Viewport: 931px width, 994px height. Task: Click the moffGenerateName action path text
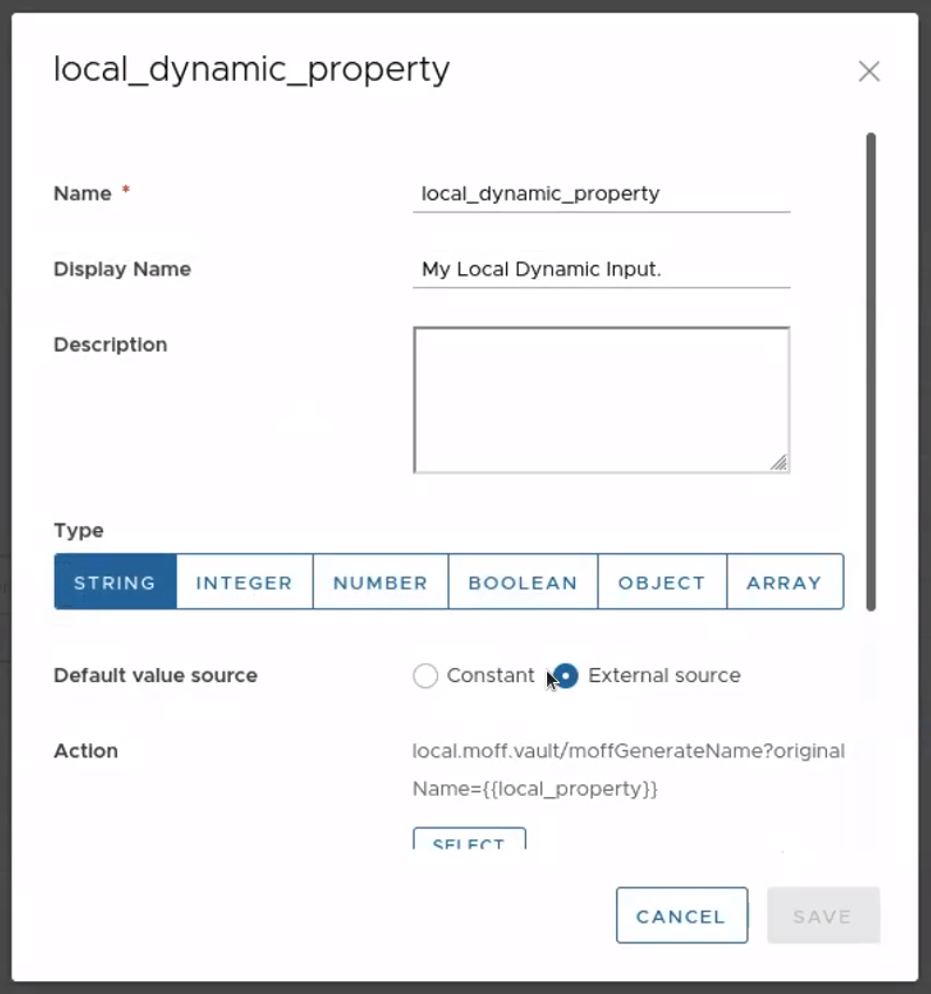point(628,769)
